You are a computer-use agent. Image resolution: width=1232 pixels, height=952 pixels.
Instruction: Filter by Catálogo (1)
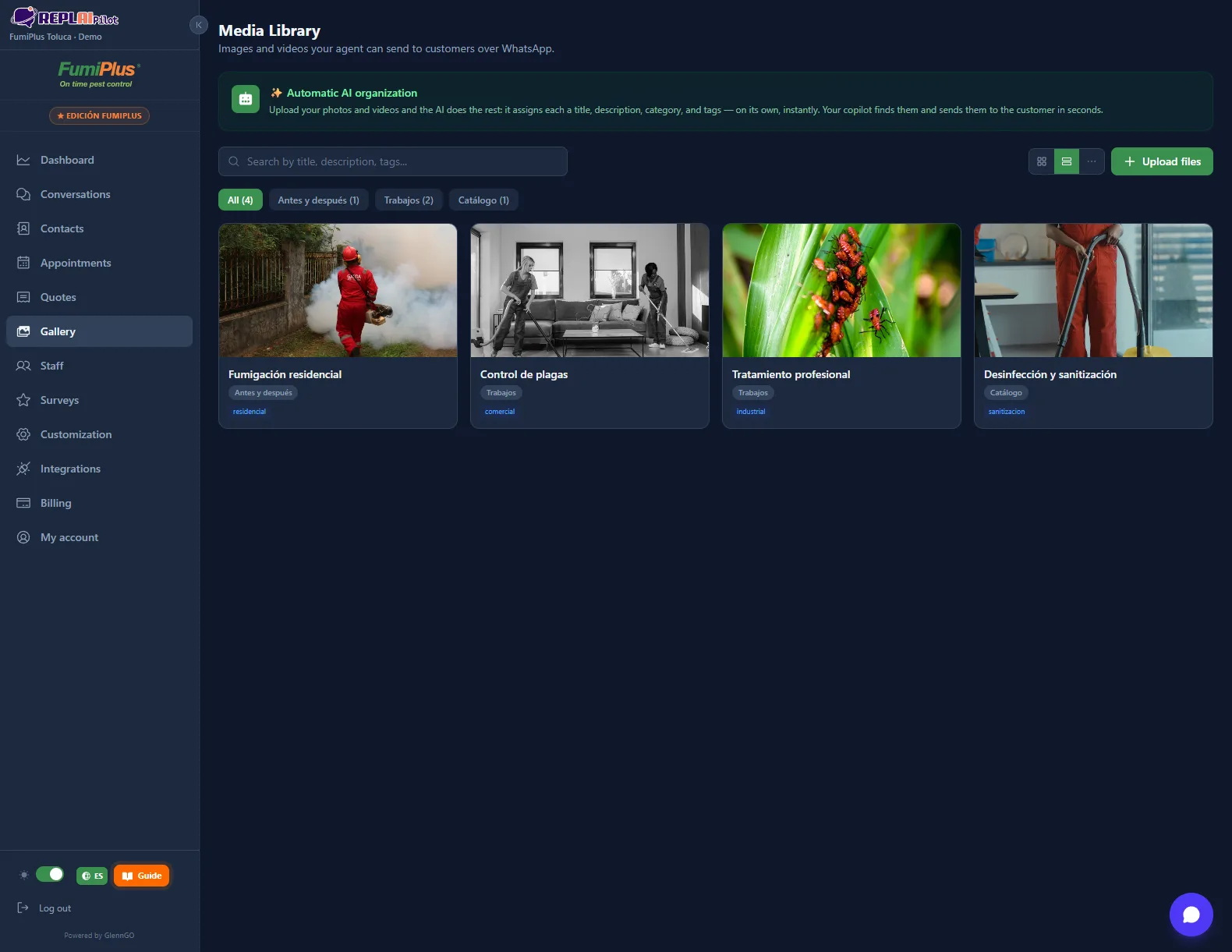pyautogui.click(x=483, y=200)
